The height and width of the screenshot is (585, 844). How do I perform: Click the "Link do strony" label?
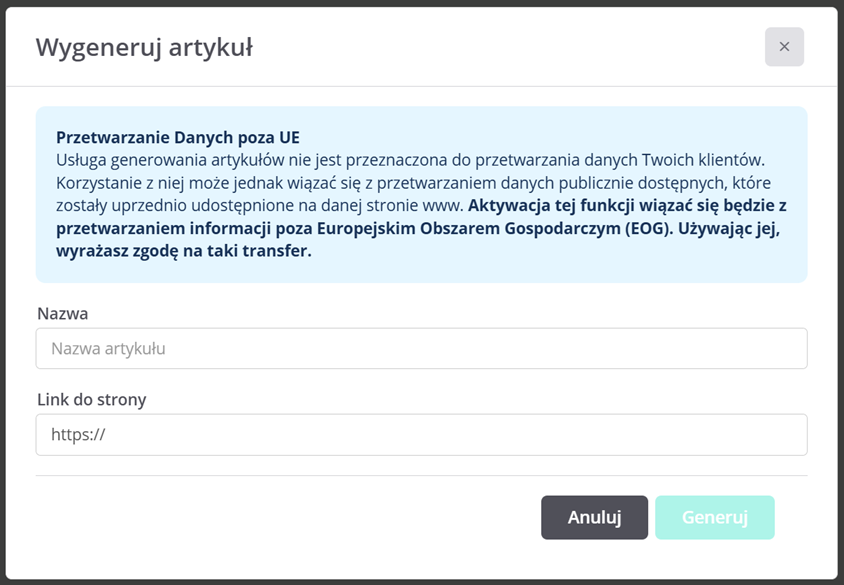pos(92,400)
